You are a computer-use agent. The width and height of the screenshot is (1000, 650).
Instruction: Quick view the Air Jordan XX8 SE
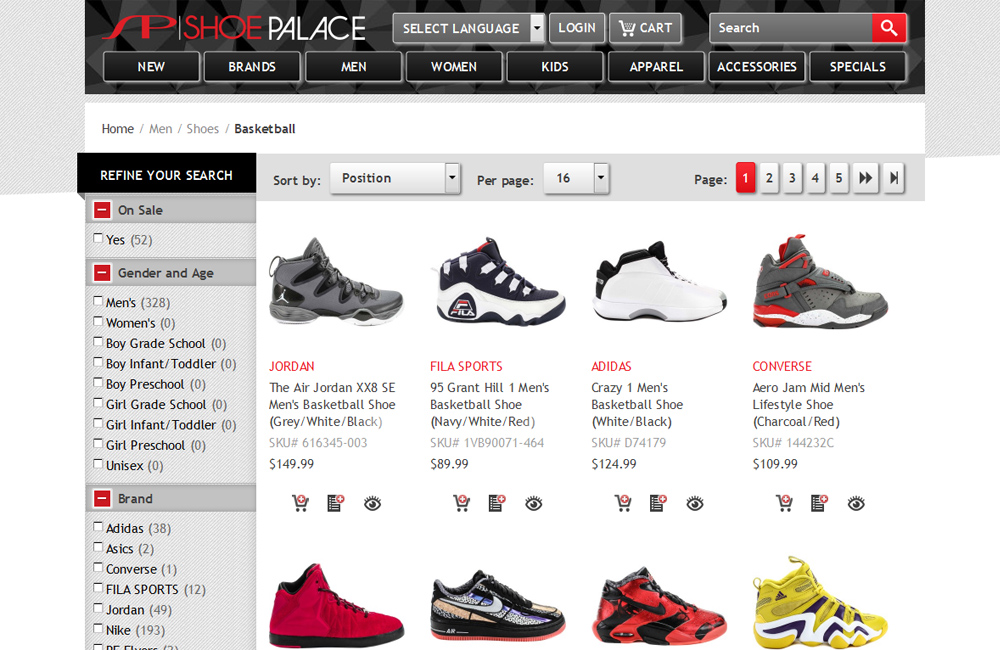pyautogui.click(x=372, y=503)
